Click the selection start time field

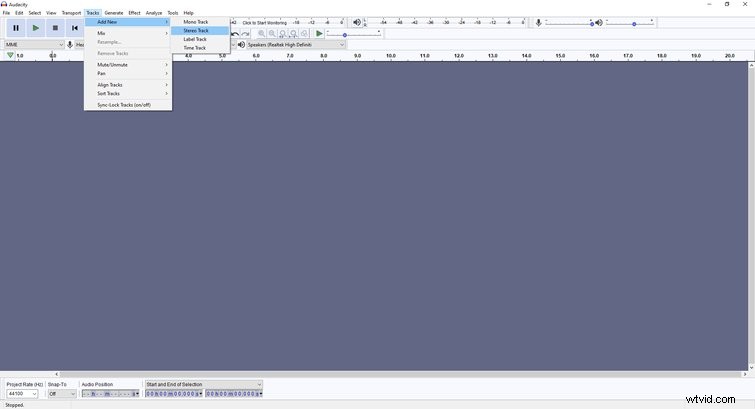pos(174,394)
